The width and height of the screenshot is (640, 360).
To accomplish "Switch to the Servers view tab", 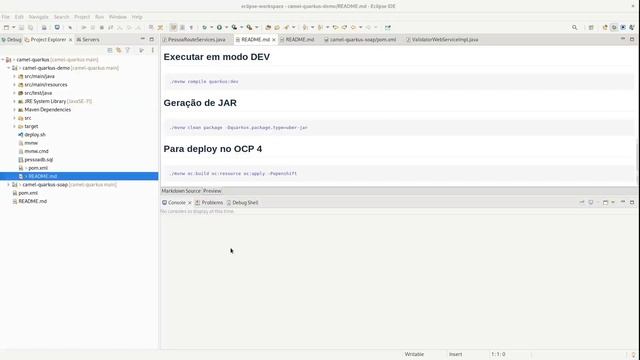I will pos(88,40).
